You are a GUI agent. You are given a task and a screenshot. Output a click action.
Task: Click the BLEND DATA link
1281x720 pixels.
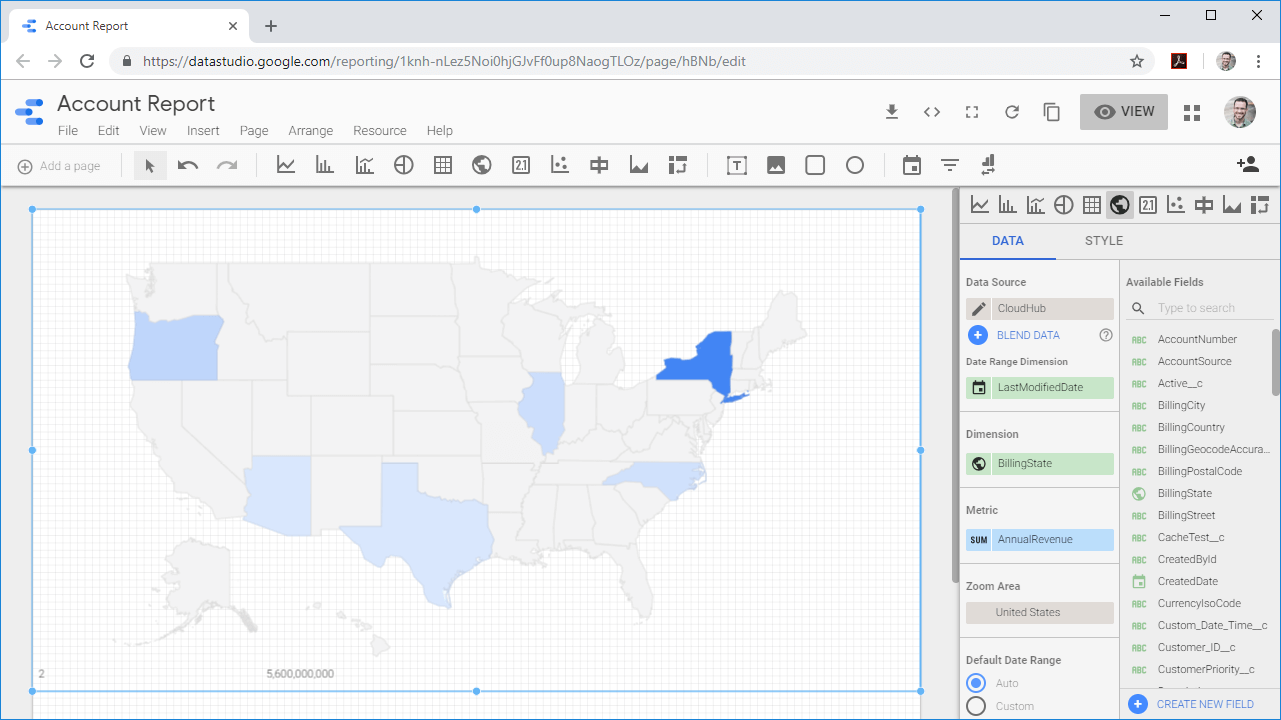[x=1027, y=336]
